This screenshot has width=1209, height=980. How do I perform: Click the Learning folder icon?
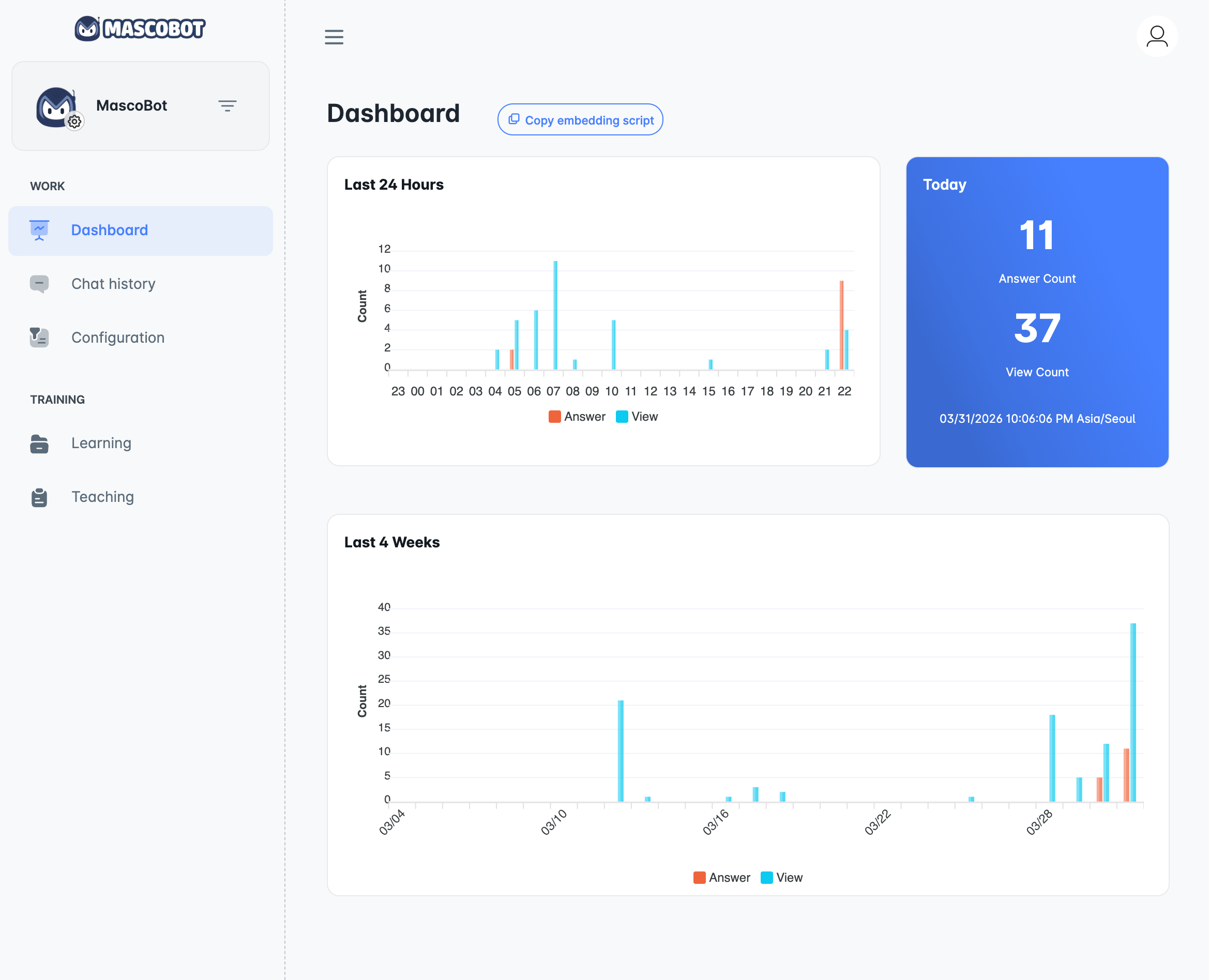[x=39, y=443]
